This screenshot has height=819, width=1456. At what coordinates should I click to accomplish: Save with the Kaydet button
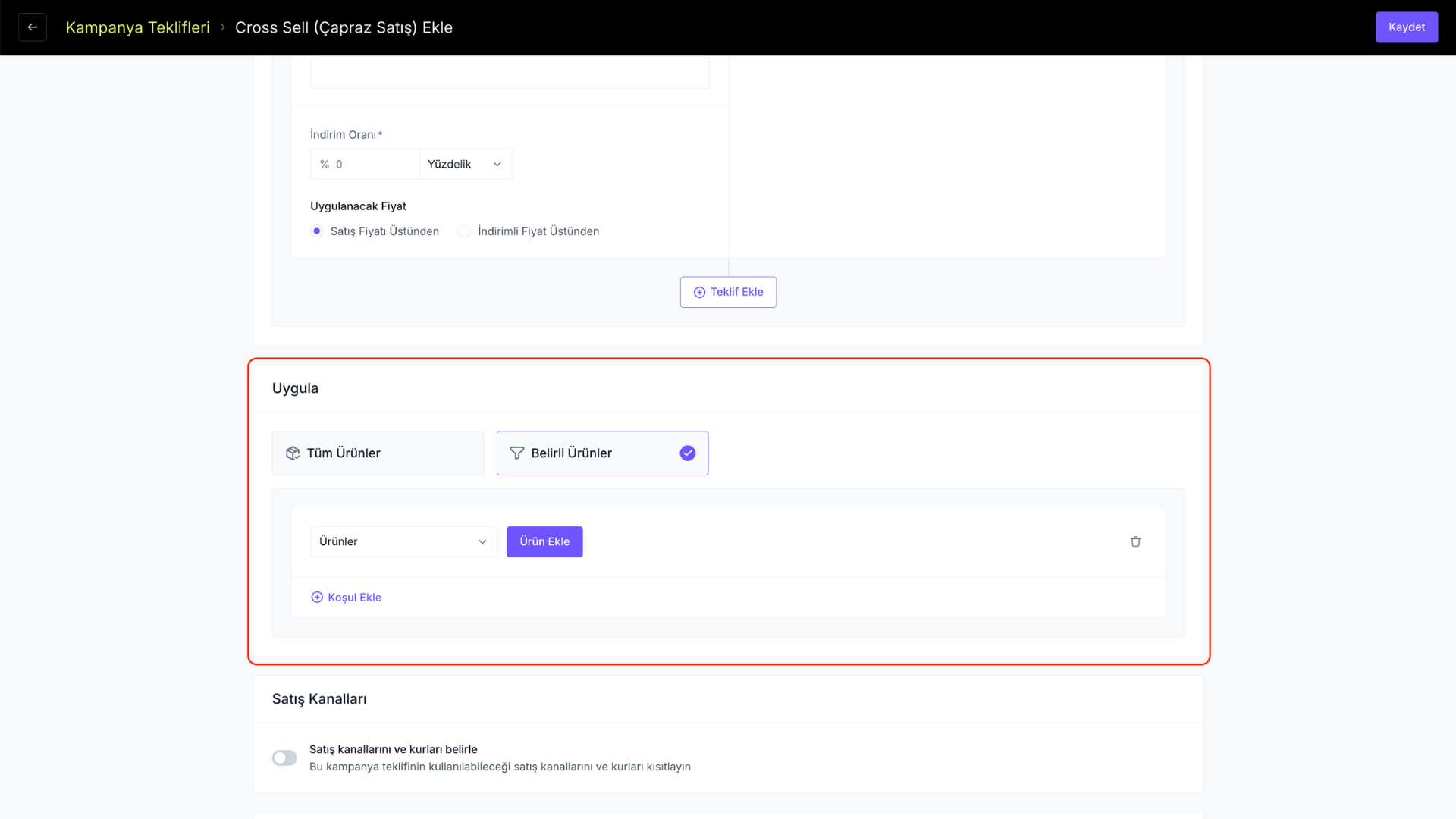(1407, 27)
